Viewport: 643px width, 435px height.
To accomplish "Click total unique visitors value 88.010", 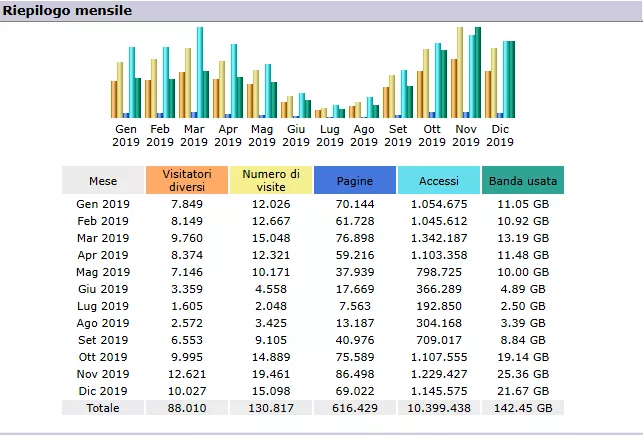I will 187,408.
